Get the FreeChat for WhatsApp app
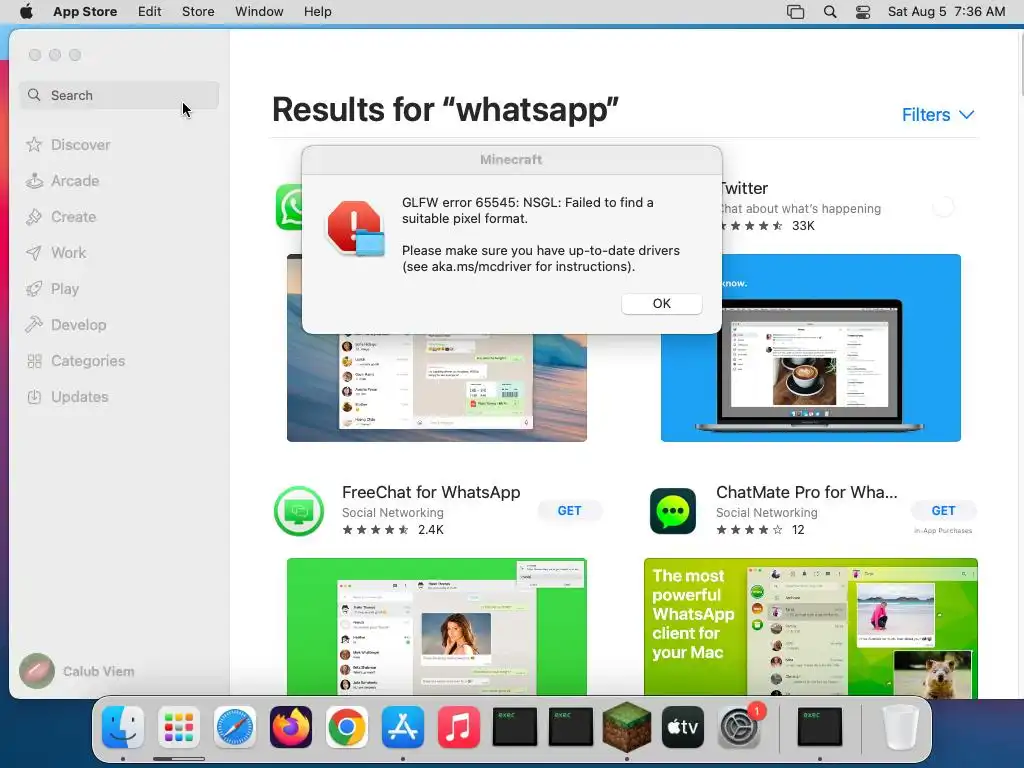 tap(569, 511)
